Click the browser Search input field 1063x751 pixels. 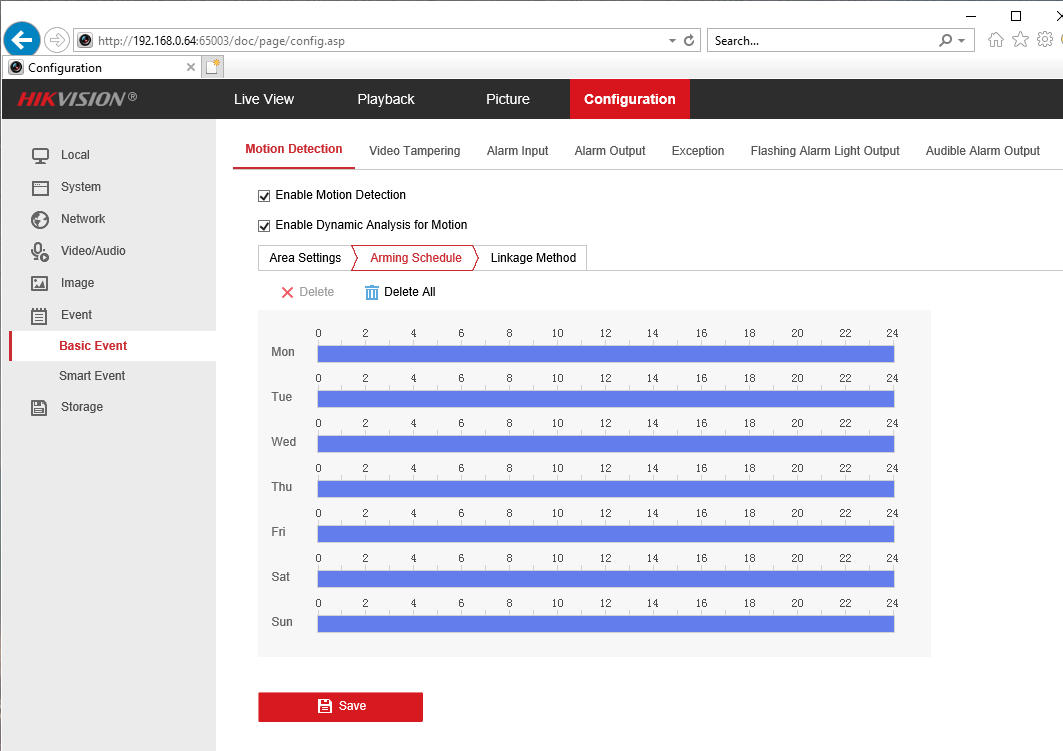point(820,41)
